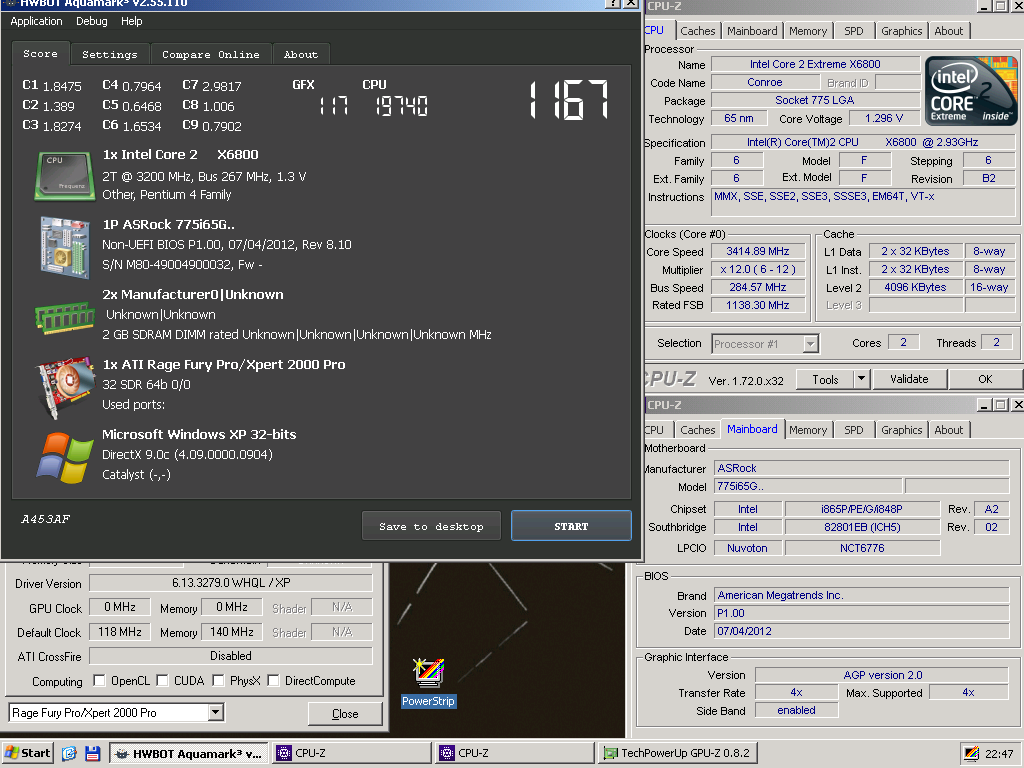The image size is (1024, 768).
Task: Click the Windows XP logo icon
Action: click(64, 458)
